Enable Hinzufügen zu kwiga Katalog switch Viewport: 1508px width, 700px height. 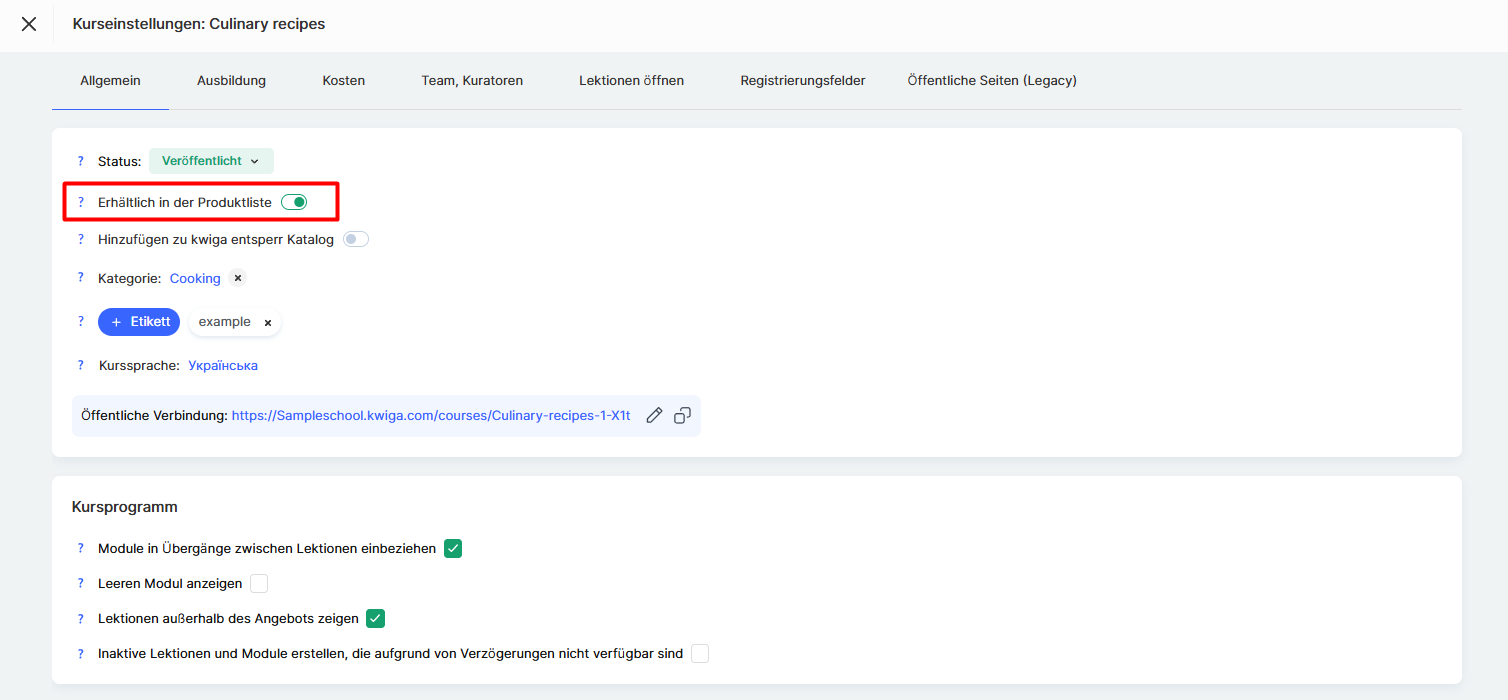tap(356, 239)
